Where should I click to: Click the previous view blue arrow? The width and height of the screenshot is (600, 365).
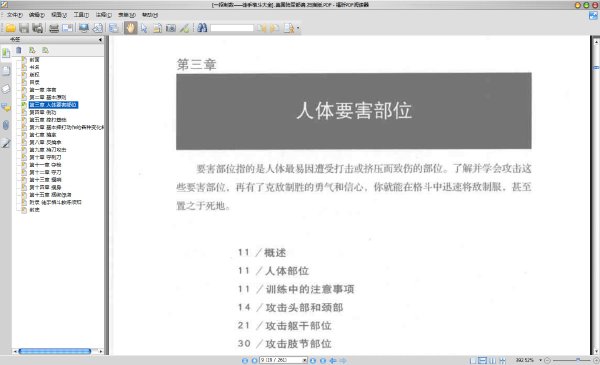(x=333, y=360)
